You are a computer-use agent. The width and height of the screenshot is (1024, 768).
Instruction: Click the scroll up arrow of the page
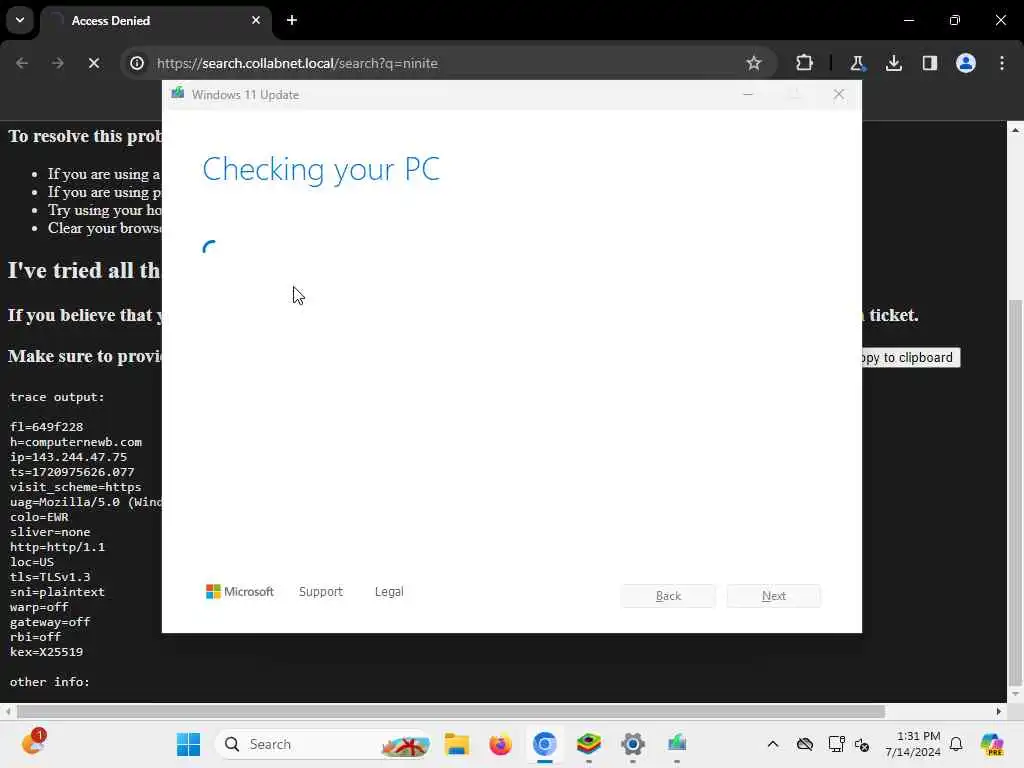pyautogui.click(x=1015, y=130)
